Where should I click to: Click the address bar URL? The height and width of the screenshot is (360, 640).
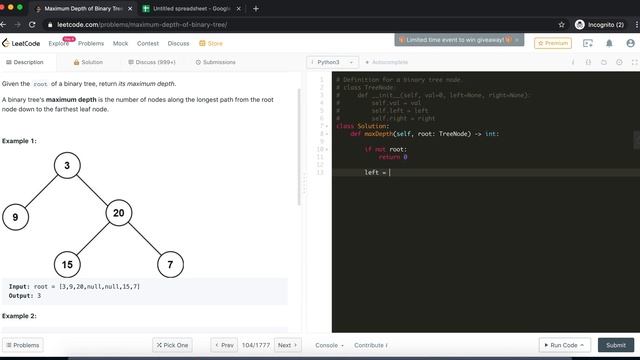142,24
